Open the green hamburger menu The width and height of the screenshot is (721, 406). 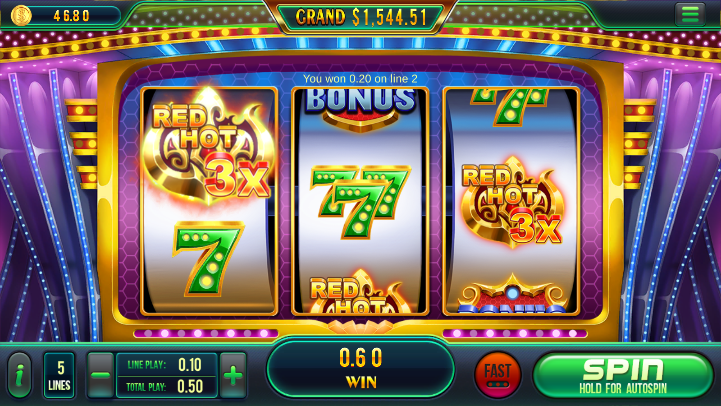(690, 14)
